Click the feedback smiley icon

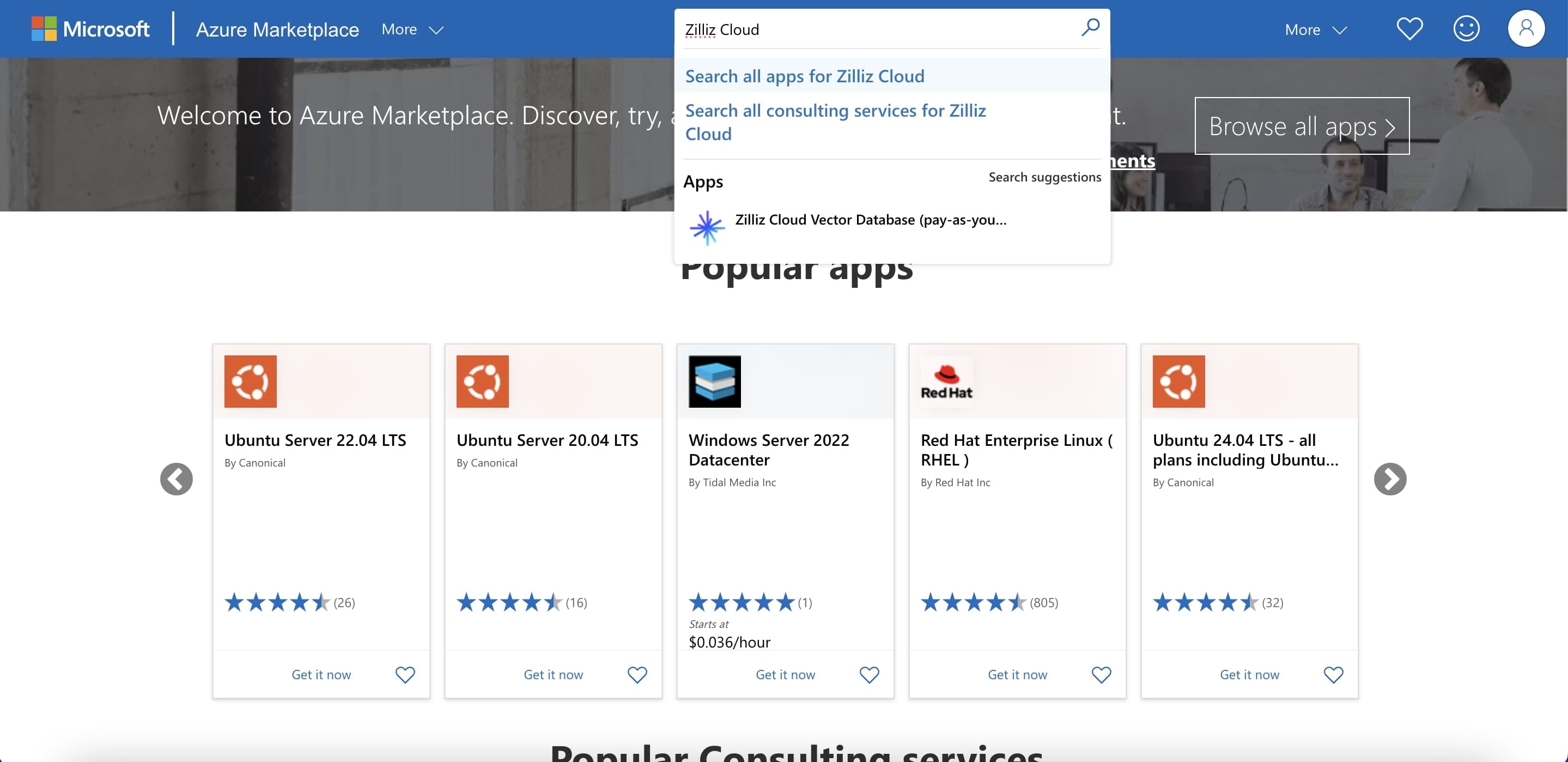(x=1466, y=29)
